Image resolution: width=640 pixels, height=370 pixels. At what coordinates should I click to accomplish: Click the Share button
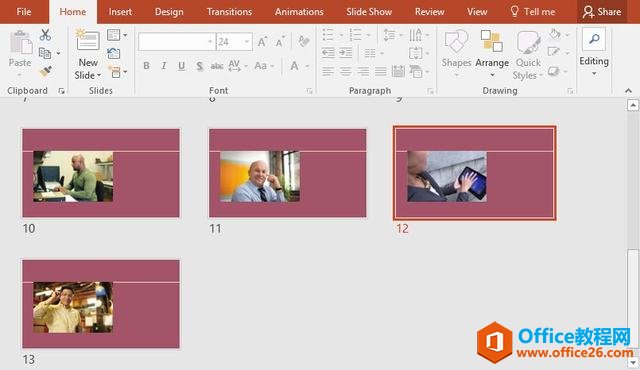point(602,12)
